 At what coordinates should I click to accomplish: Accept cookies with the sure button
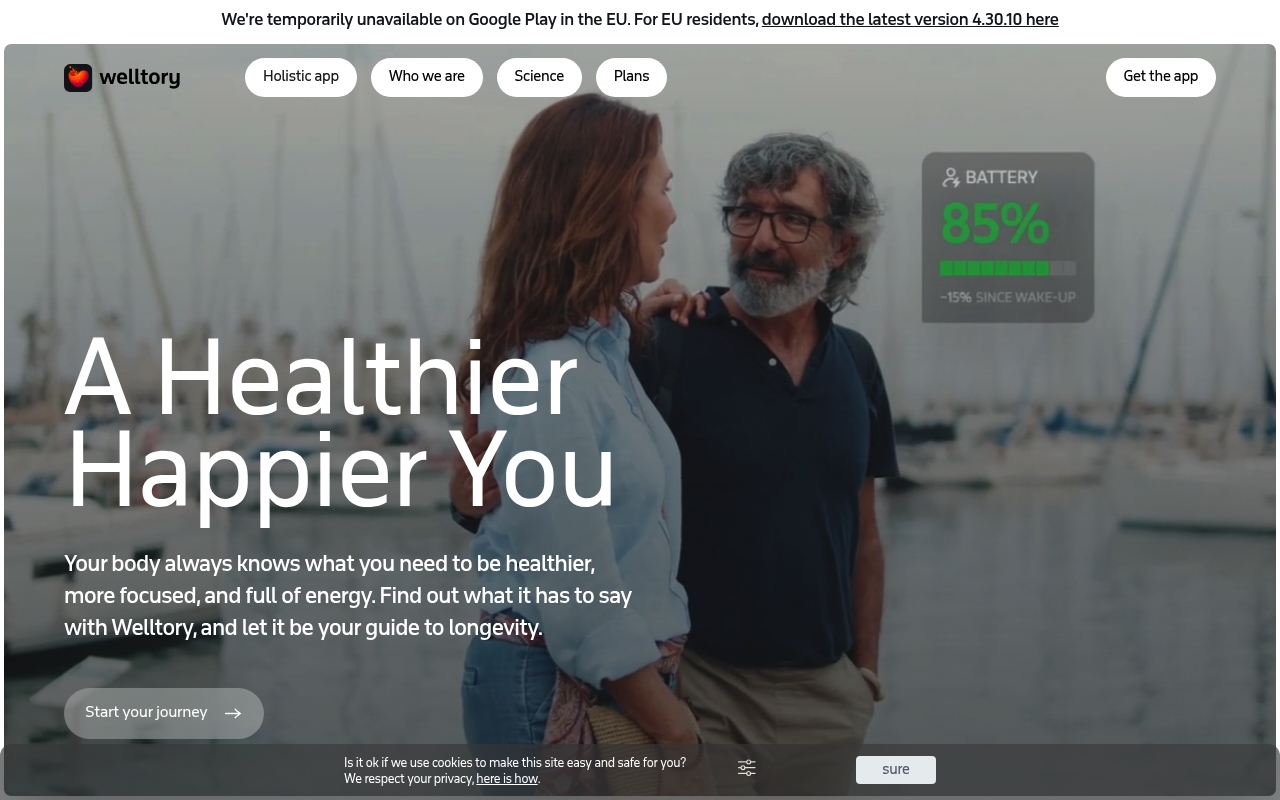896,770
